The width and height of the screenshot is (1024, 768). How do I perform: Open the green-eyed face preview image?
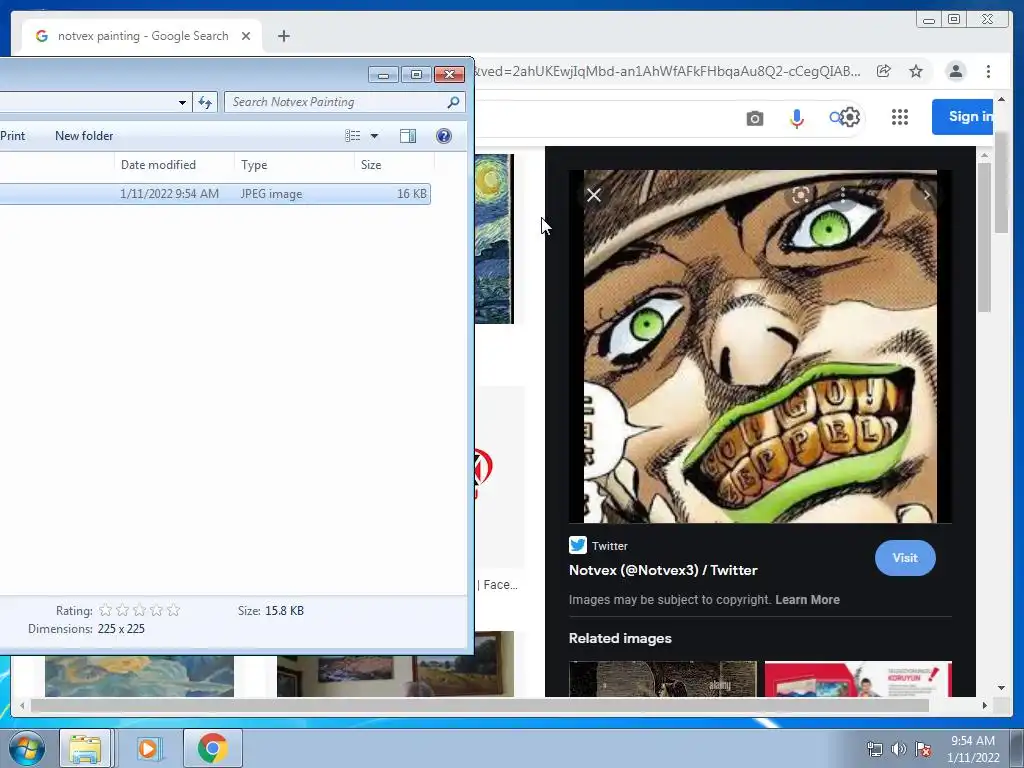[760, 346]
